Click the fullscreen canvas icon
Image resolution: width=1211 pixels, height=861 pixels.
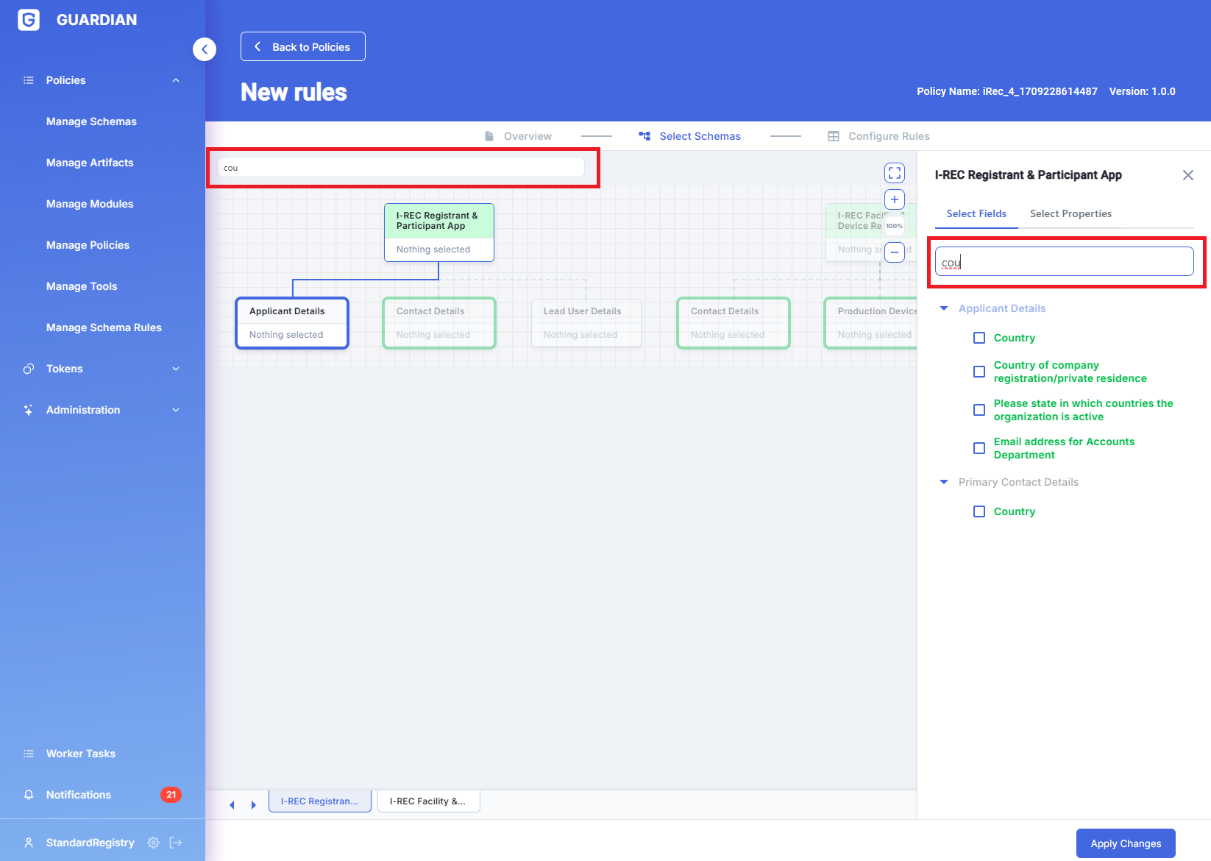895,173
